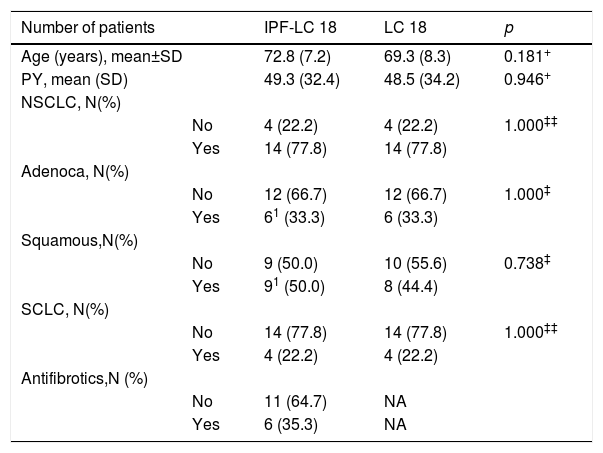Click the "NSCLC, N(%)" row heading

[67, 103]
